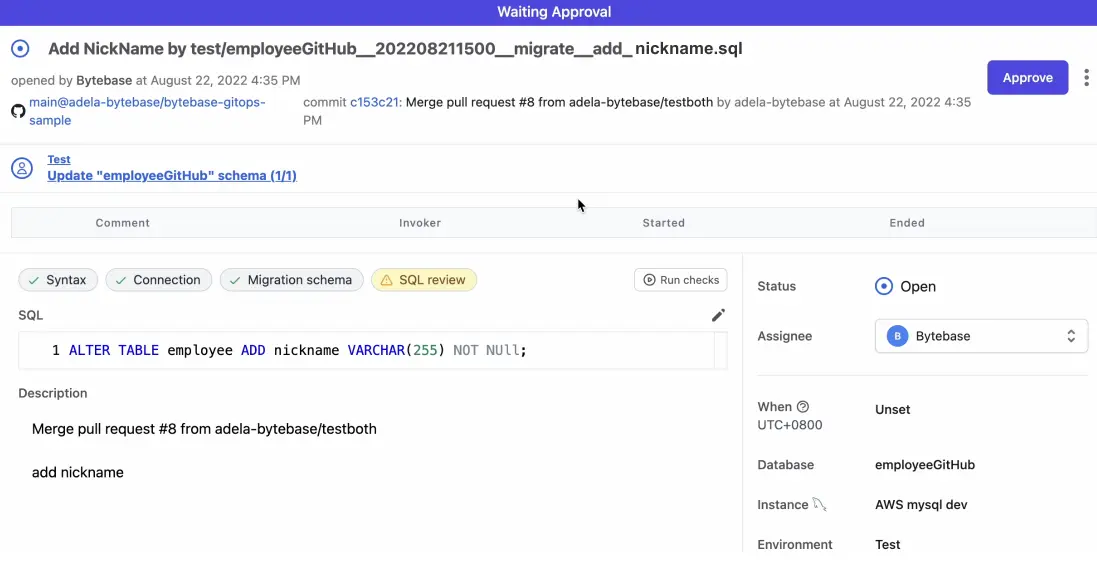1097x568 pixels.
Task: Click the Ended column header
Action: pyautogui.click(x=907, y=223)
